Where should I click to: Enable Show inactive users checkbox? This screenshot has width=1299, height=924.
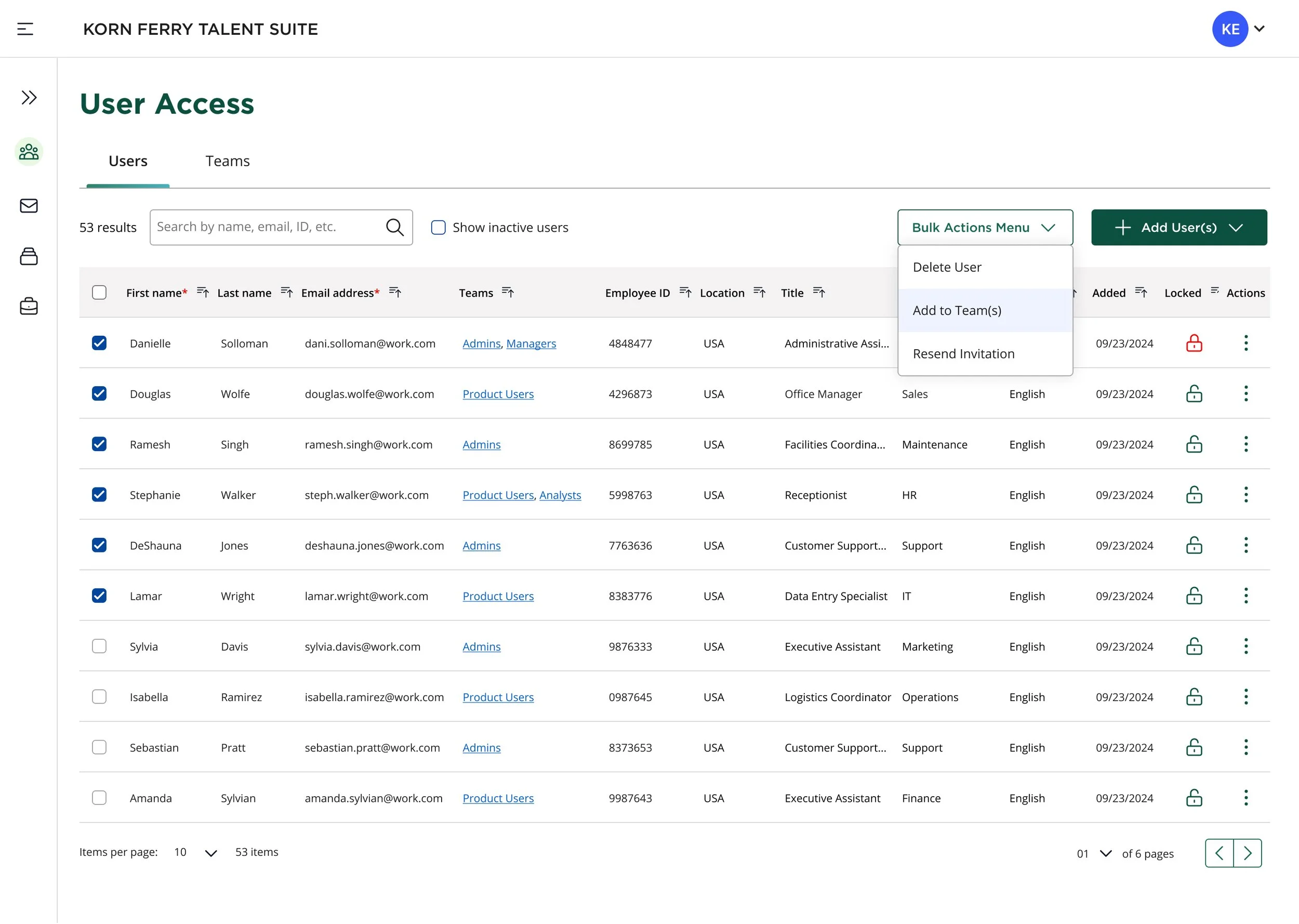439,228
